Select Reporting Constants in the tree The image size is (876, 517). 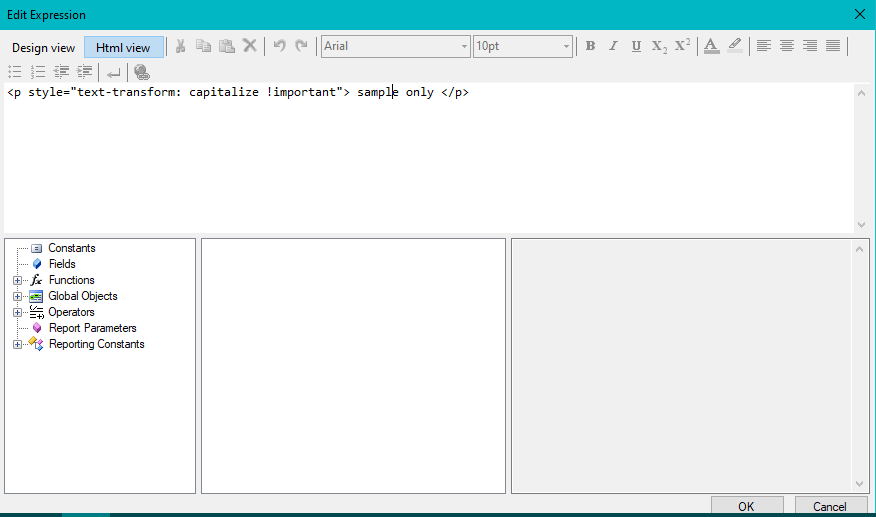(97, 344)
